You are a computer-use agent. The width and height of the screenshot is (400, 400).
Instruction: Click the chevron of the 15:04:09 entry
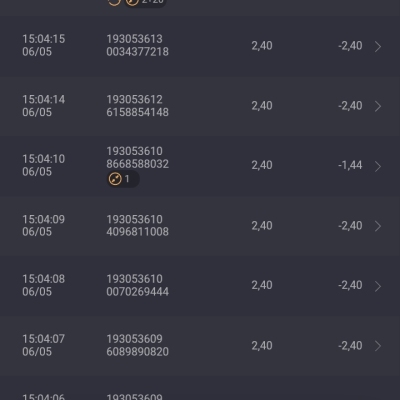tap(378, 226)
